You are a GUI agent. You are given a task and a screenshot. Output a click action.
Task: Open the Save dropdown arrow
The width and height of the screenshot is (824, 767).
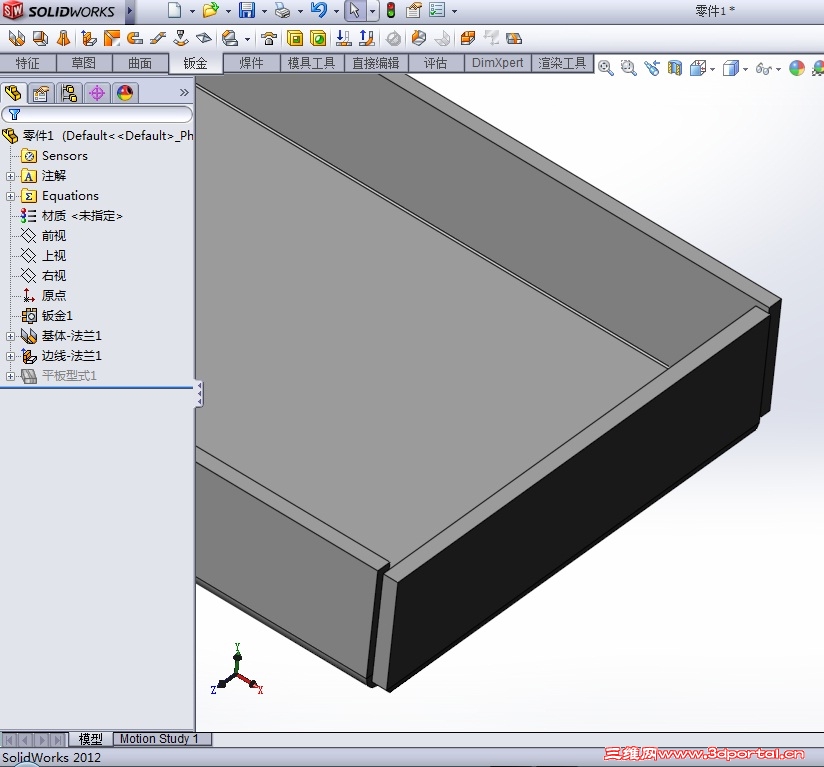264,11
